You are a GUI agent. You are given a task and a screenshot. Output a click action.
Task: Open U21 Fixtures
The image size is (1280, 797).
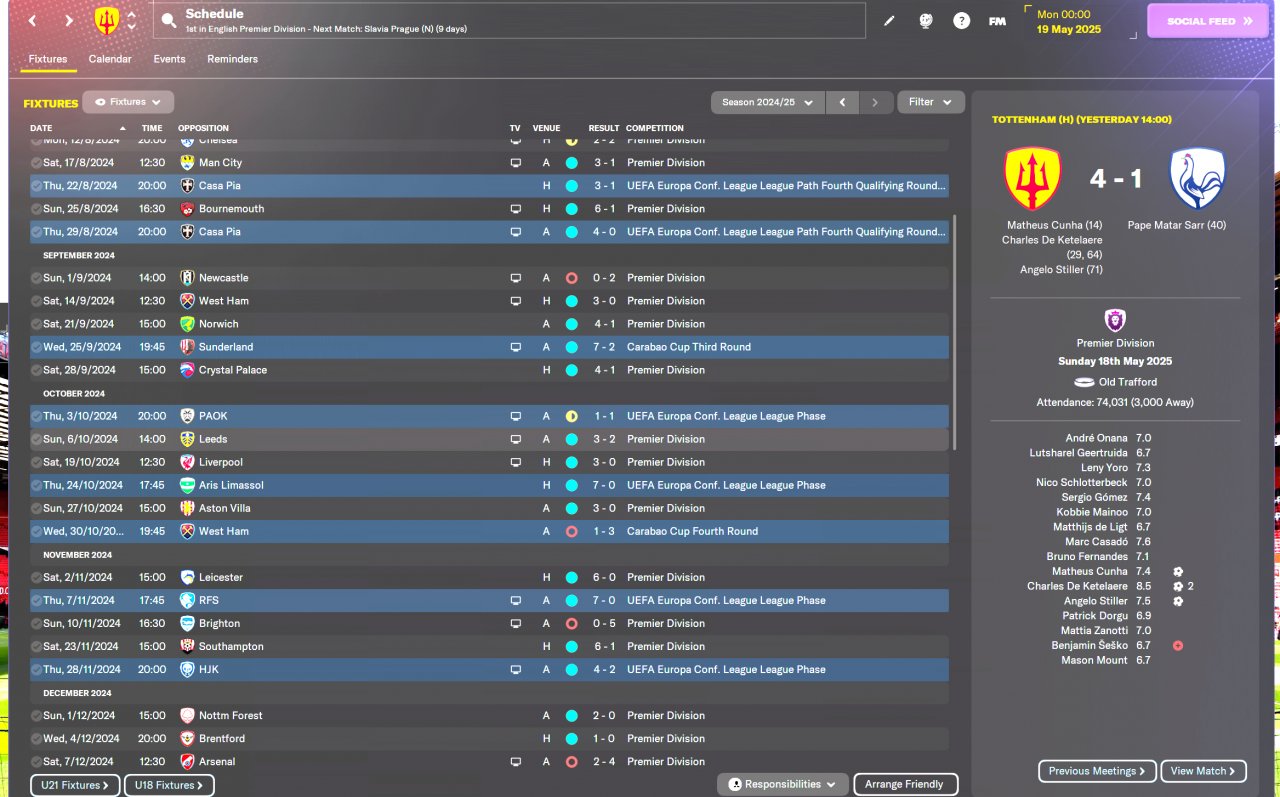(75, 786)
